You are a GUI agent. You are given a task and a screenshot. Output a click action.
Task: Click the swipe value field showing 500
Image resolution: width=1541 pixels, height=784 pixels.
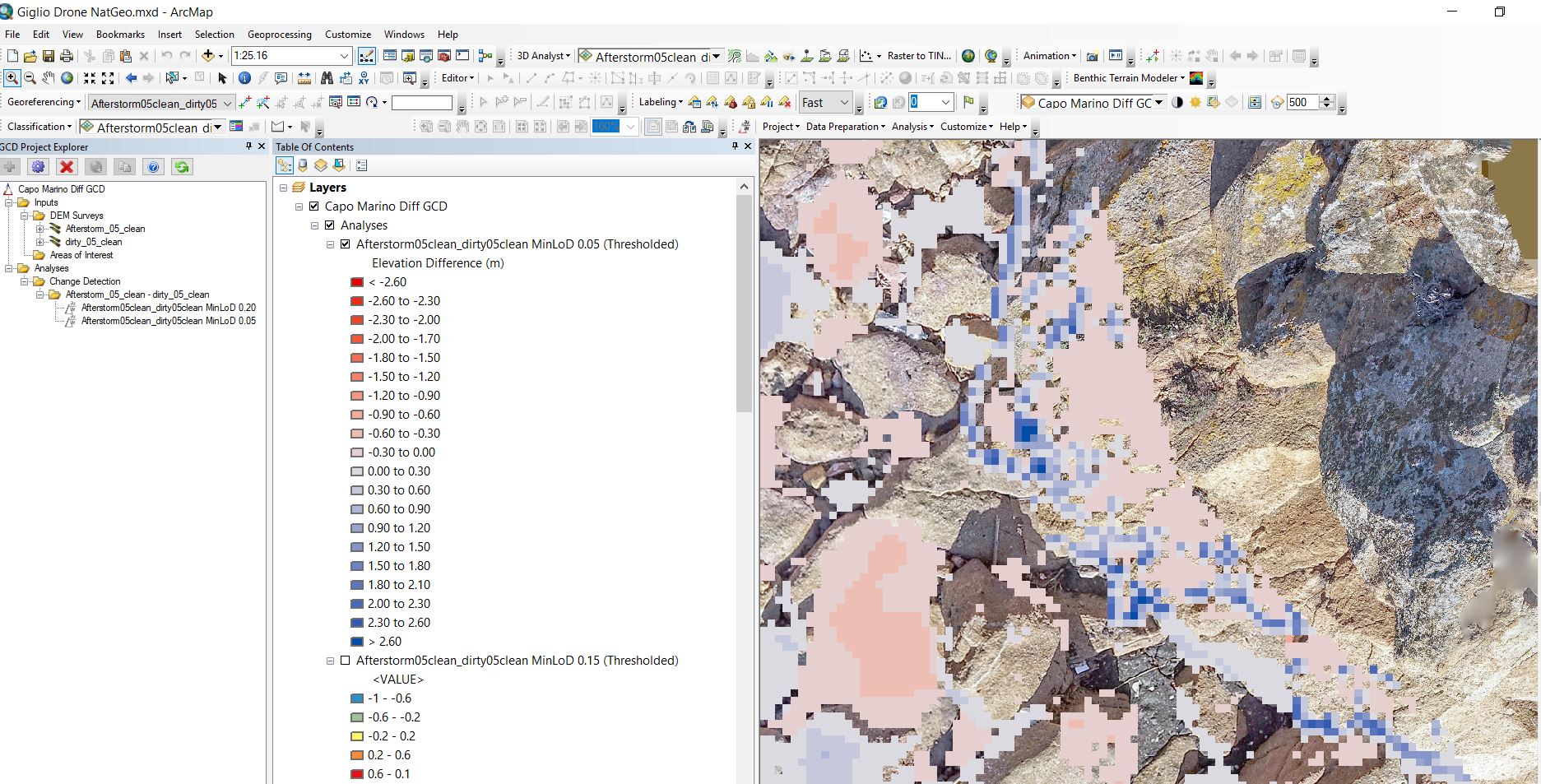pyautogui.click(x=1302, y=103)
